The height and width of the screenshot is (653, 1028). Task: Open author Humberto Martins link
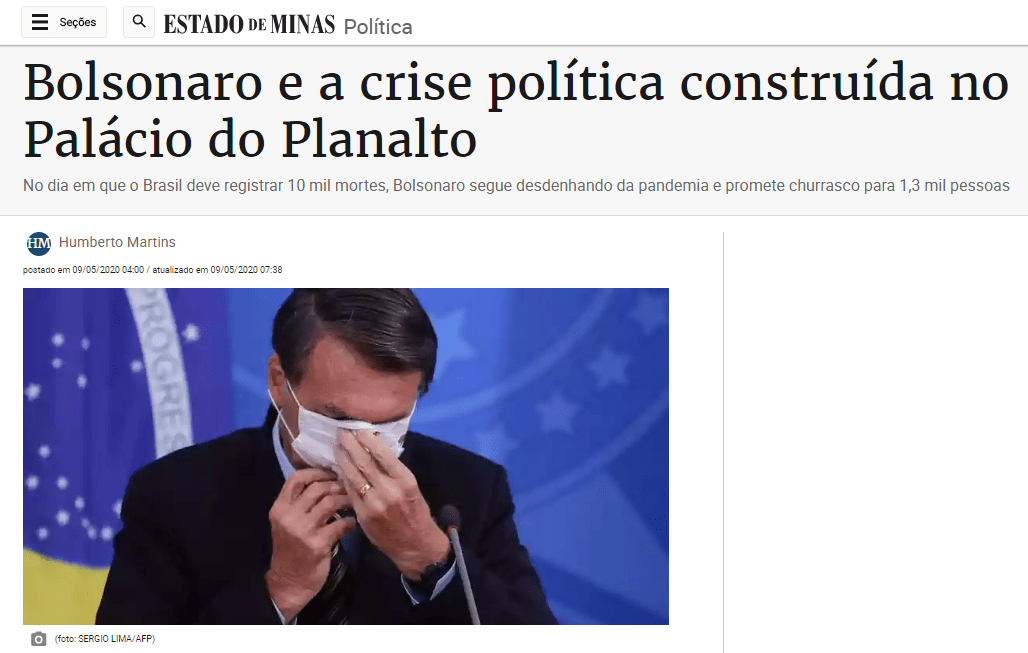pyautogui.click(x=117, y=242)
